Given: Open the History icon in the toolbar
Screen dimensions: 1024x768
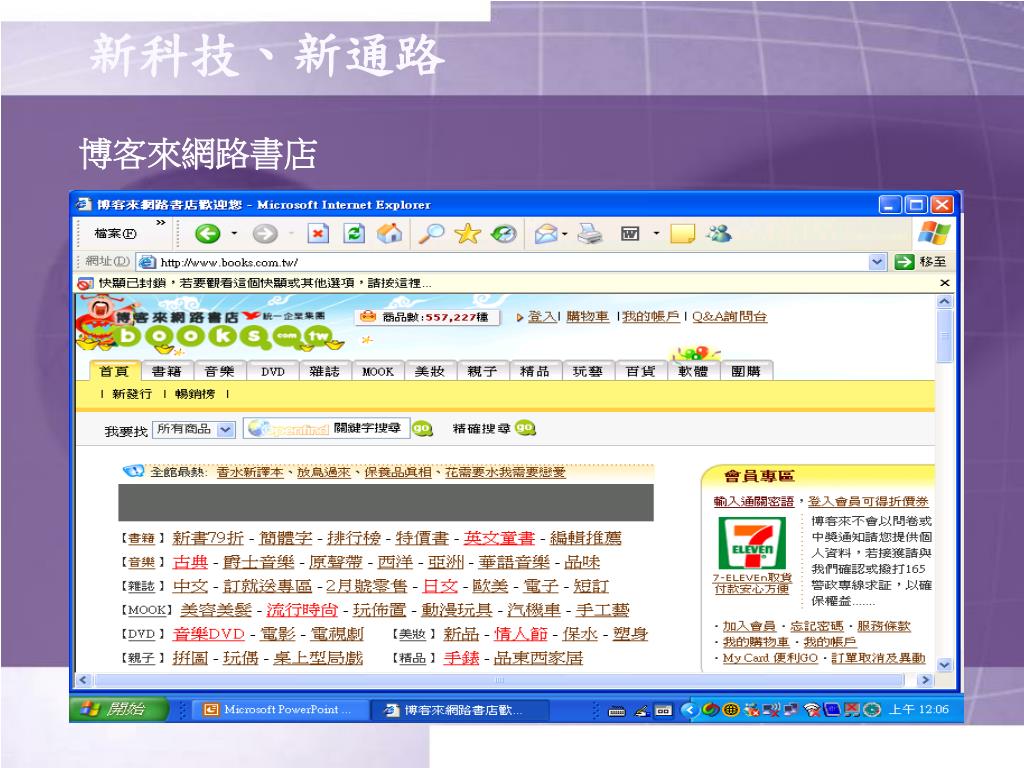Looking at the screenshot, I should click(504, 233).
